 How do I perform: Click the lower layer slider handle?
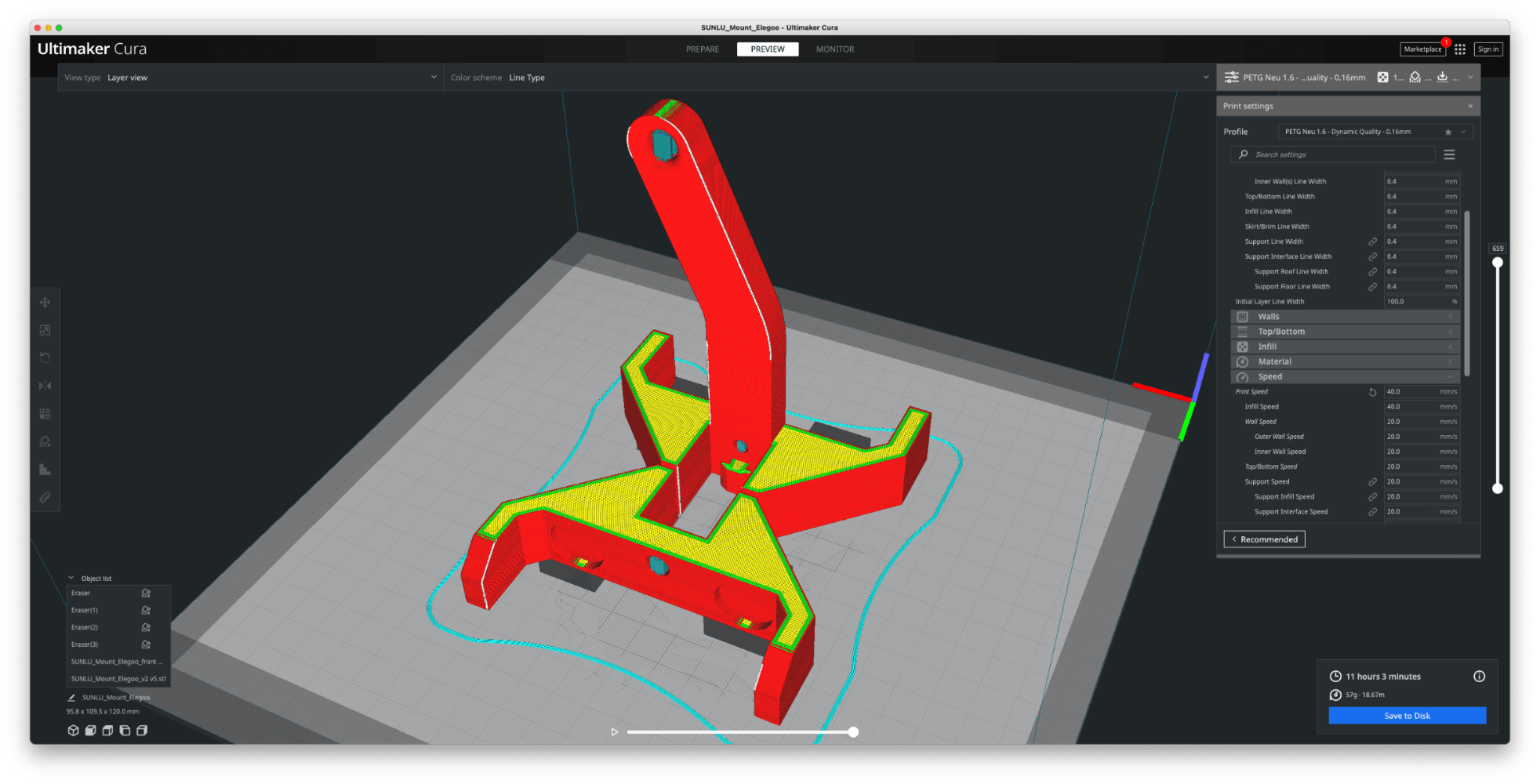click(x=1498, y=488)
